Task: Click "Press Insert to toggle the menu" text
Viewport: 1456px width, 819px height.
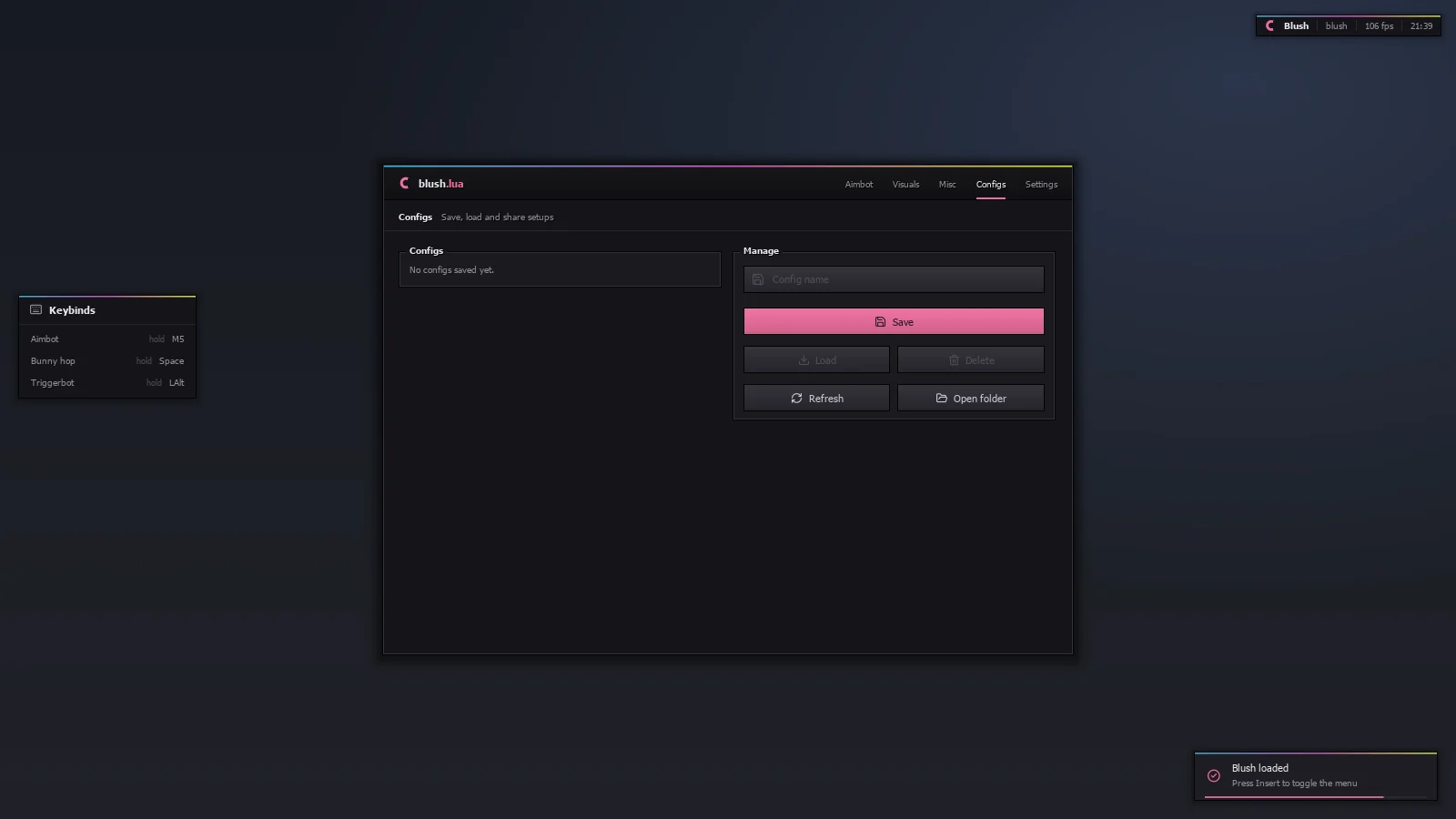Action: [x=1294, y=784]
